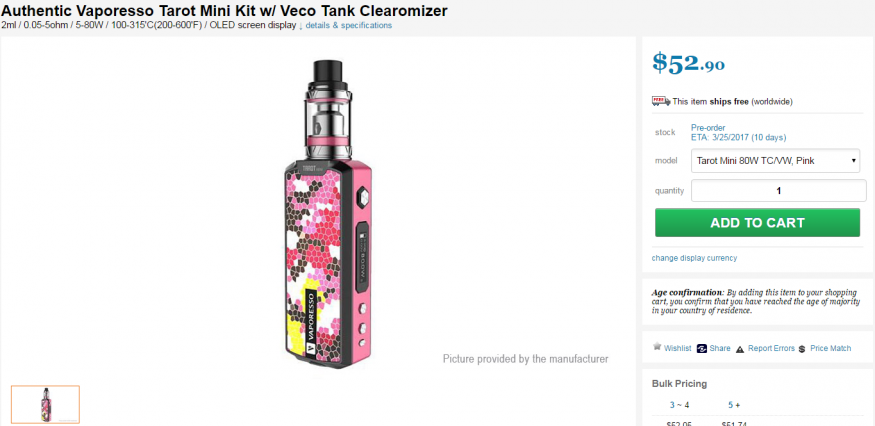The height and width of the screenshot is (426, 875).
Task: Open the details & specifications link
Action: click(349, 26)
